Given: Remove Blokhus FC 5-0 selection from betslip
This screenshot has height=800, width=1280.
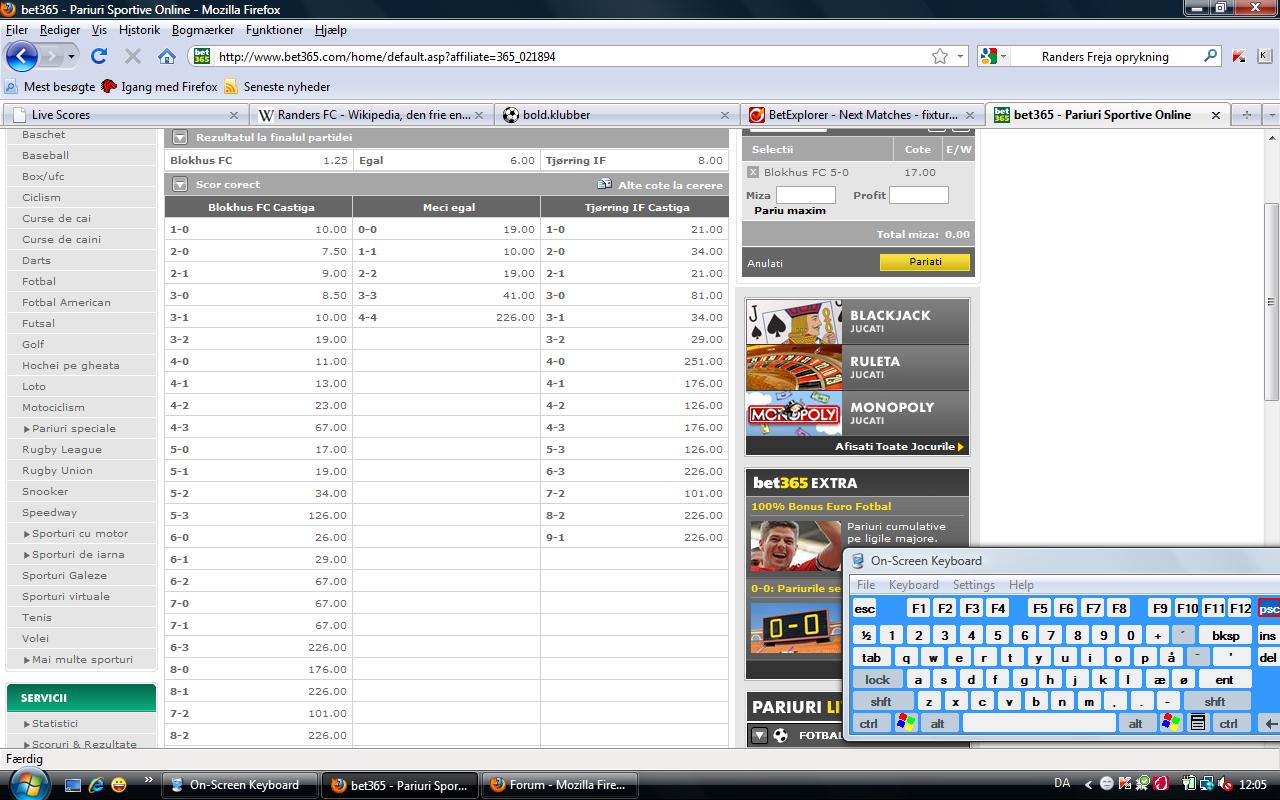Looking at the screenshot, I should [x=753, y=173].
